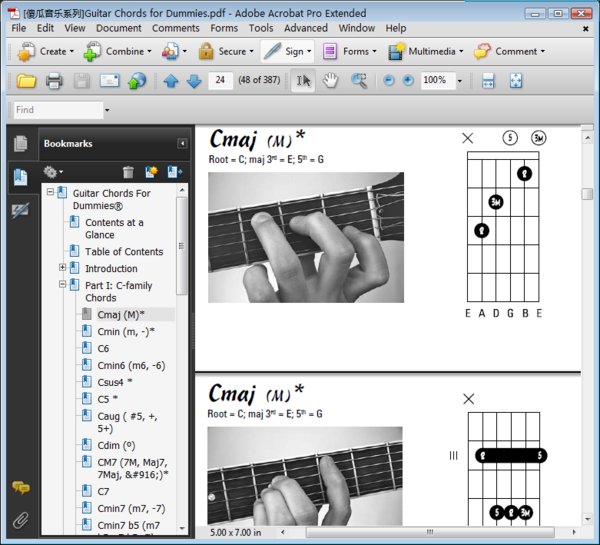Select the C7 bookmark
The height and width of the screenshot is (545, 600).
tap(103, 491)
